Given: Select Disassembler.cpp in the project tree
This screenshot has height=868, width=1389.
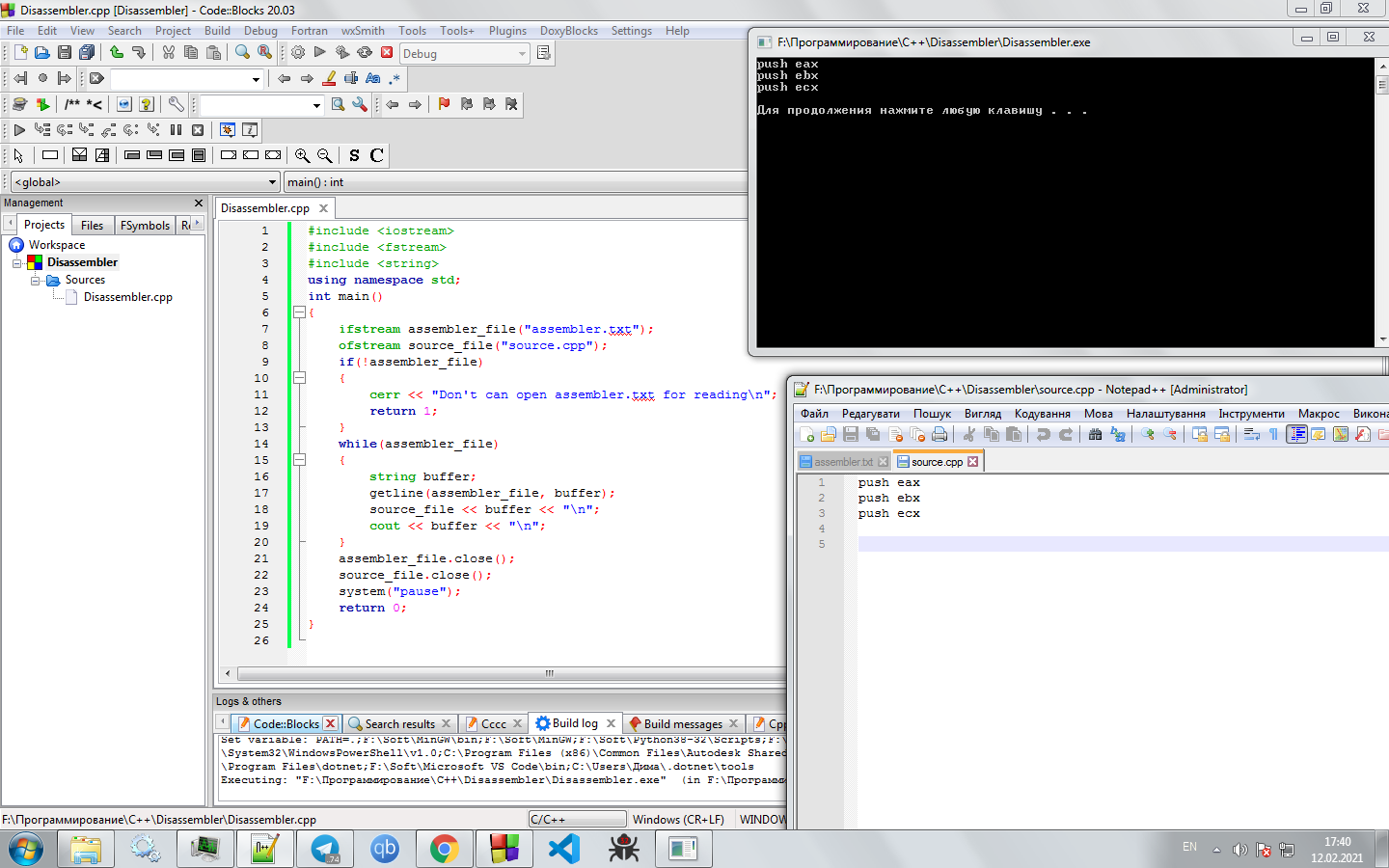Looking at the screenshot, I should 127,297.
